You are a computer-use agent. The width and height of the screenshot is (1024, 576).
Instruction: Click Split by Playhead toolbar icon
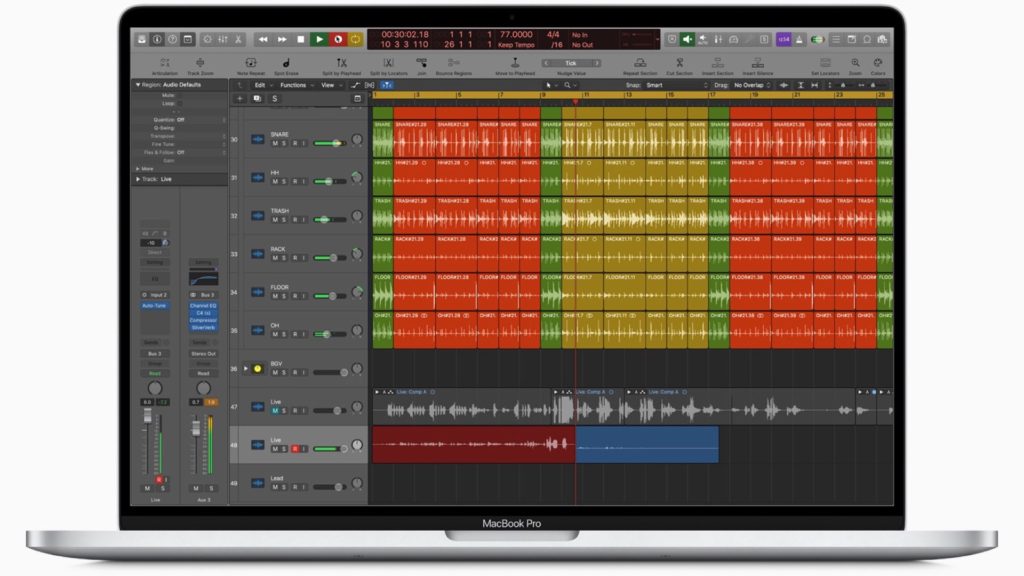(x=342, y=63)
